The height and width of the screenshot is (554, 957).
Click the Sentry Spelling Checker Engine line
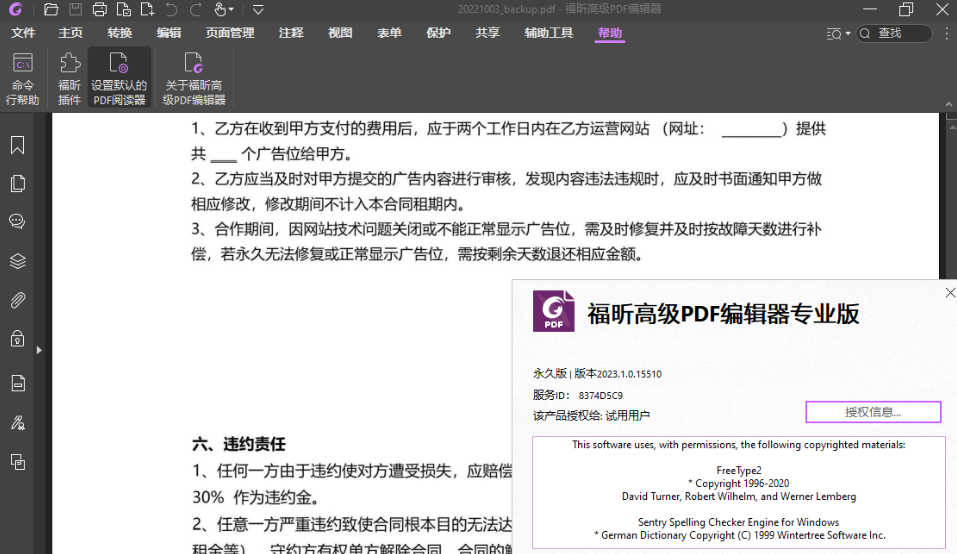pos(739,522)
